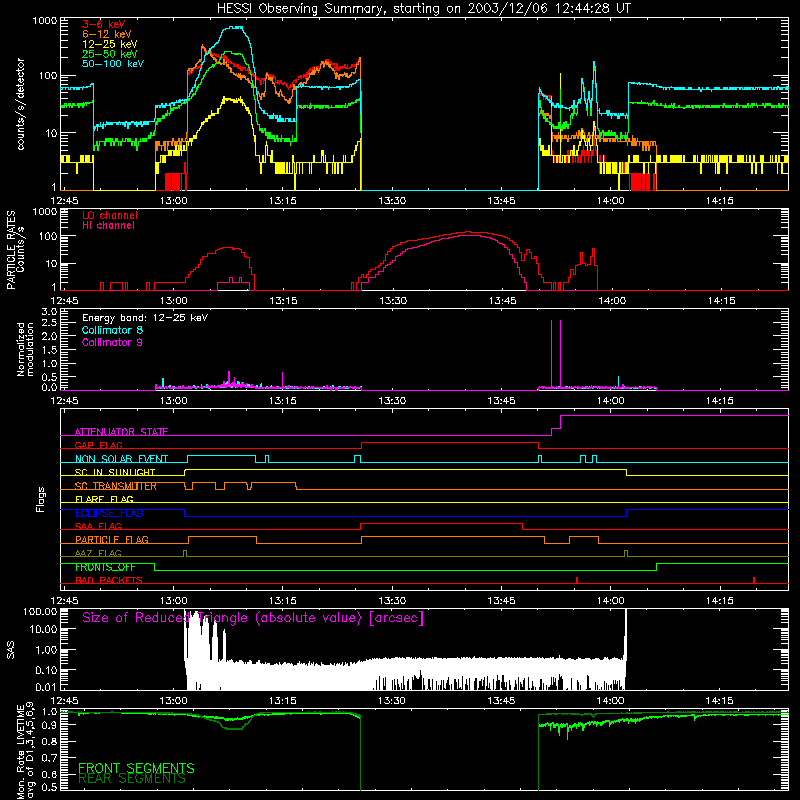Click the '100.00' tick on the SAS axis
This screenshot has width=800, height=800.
pyautogui.click(x=40, y=611)
